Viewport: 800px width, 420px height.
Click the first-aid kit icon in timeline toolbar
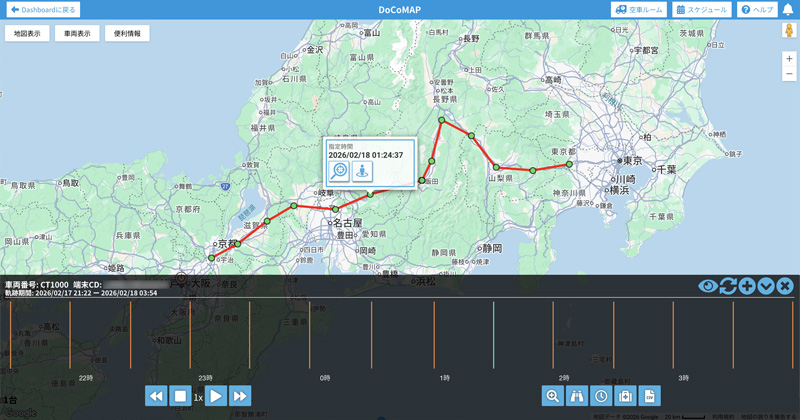tap(625, 396)
